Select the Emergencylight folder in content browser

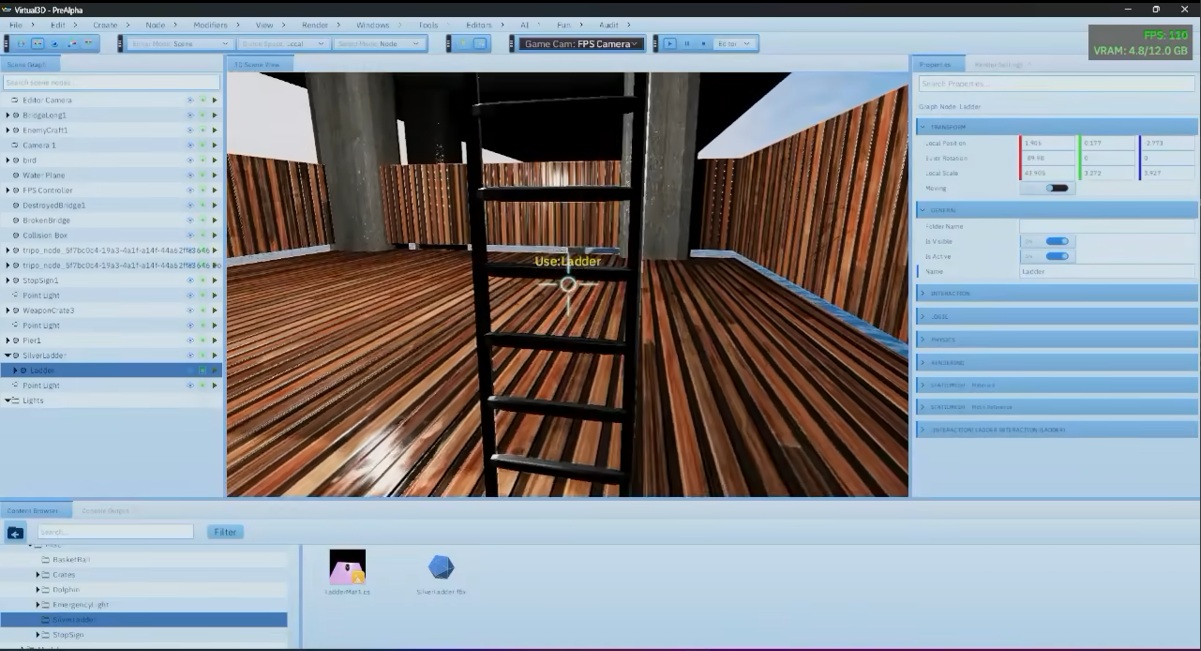[81, 605]
